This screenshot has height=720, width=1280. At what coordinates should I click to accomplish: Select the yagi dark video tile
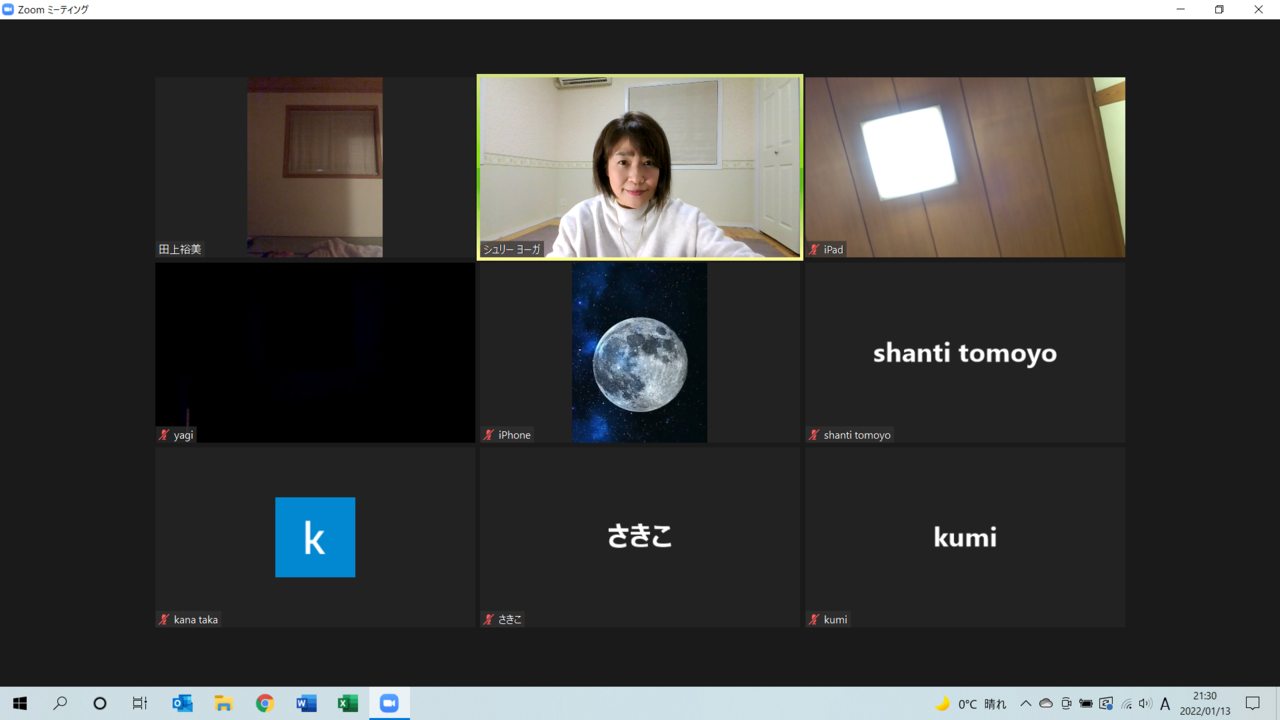(315, 352)
